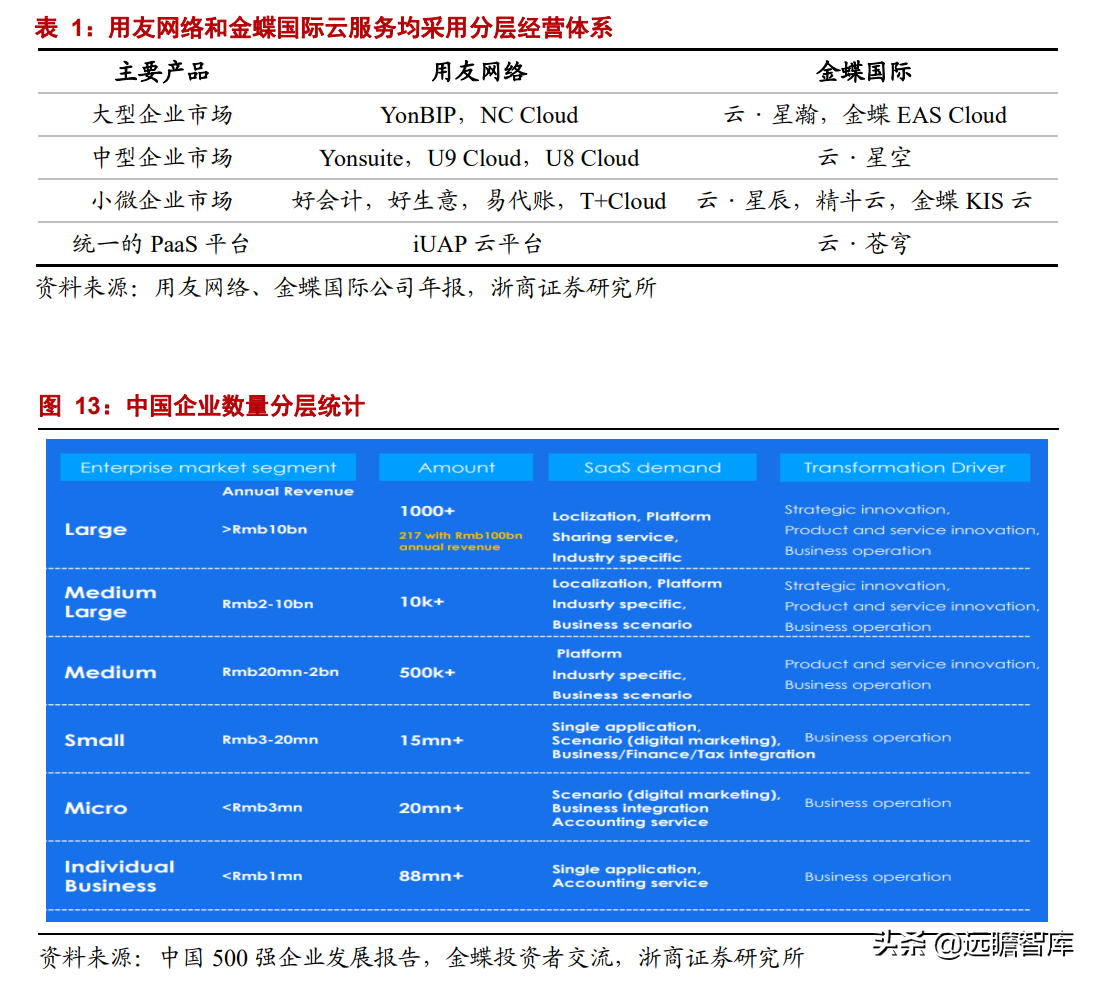The image size is (1098, 982).
Task: Click the 'Amount' header box
Action: pos(456,467)
